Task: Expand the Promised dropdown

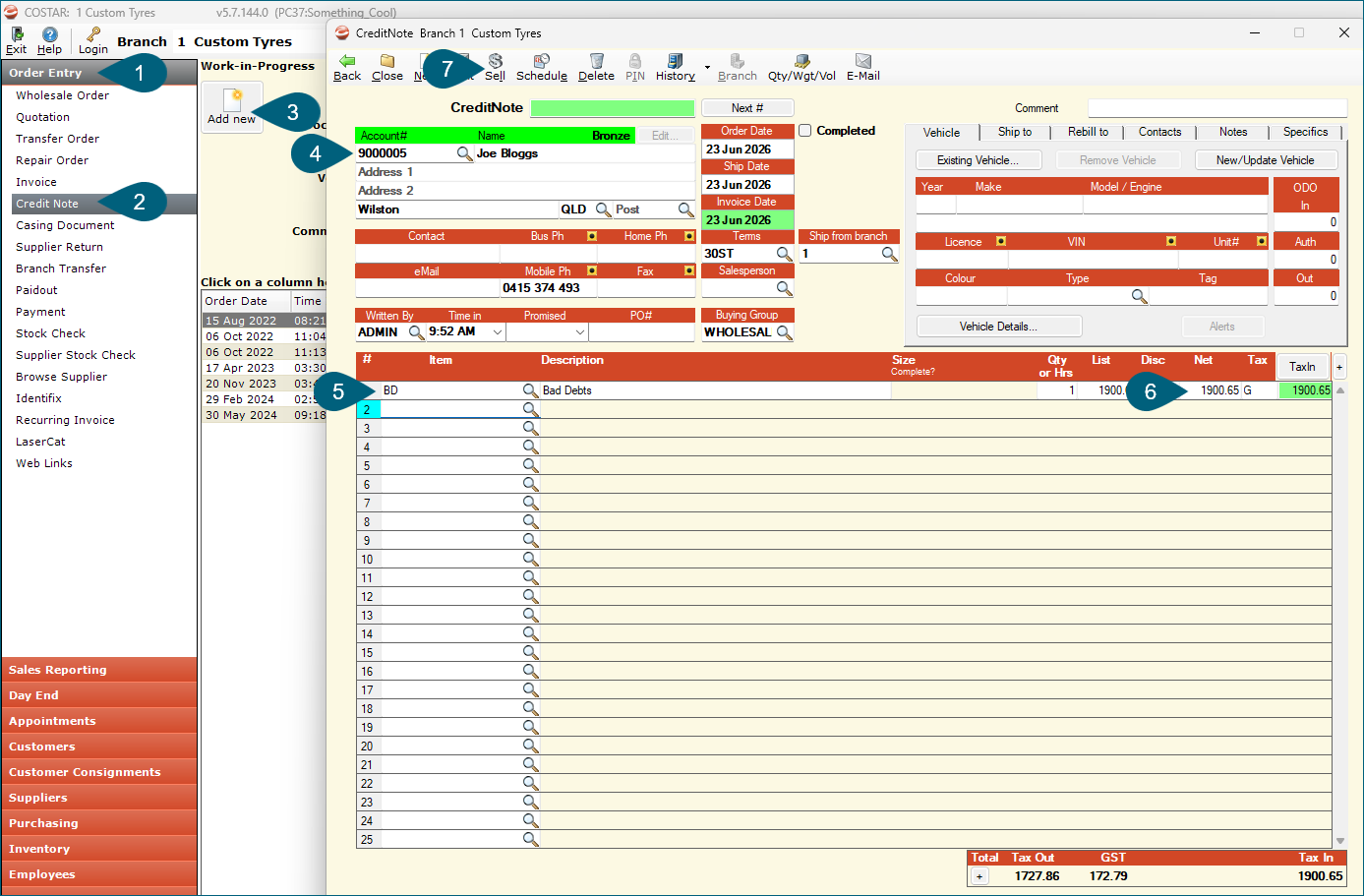Action: click(x=580, y=332)
